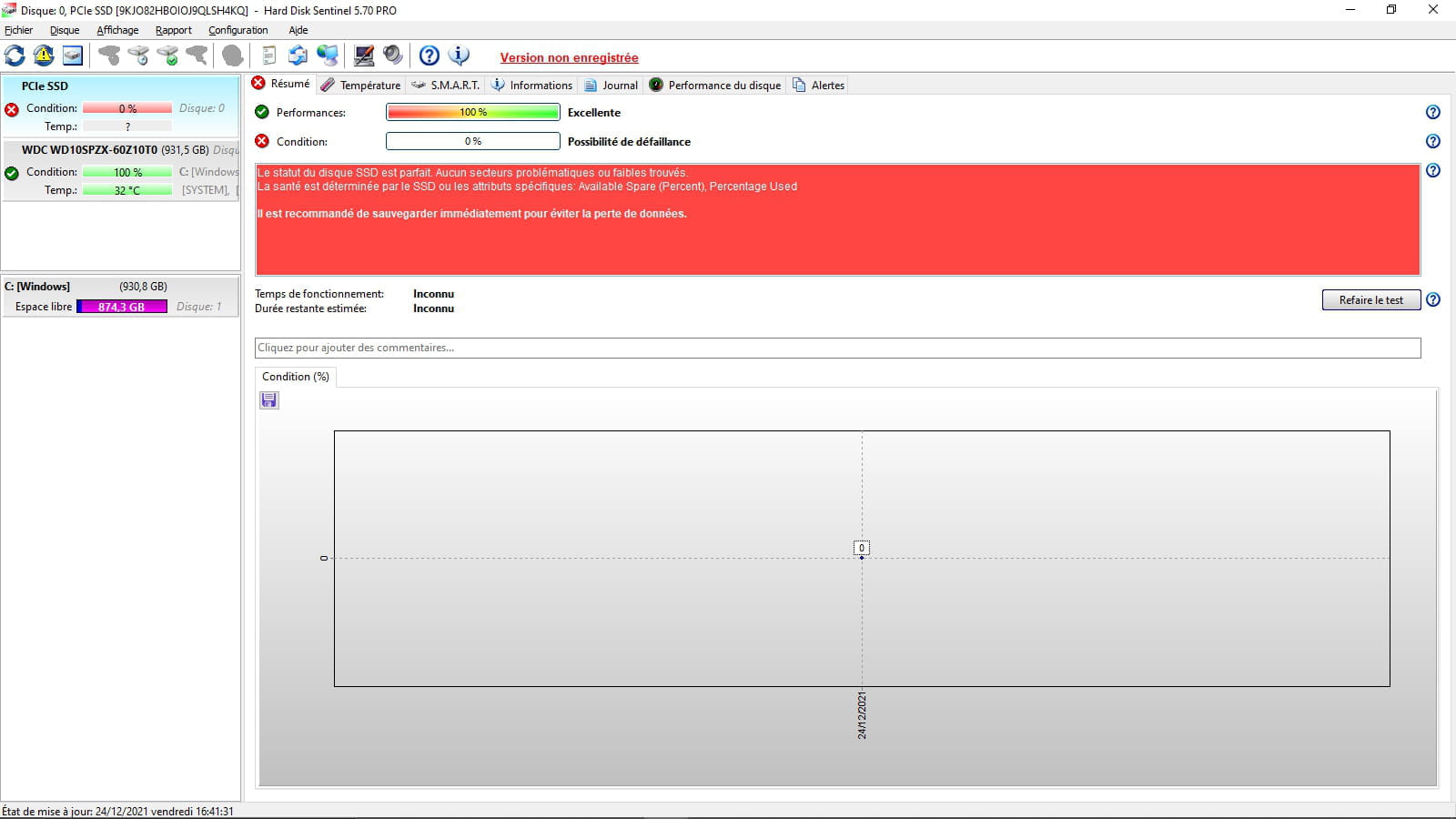Switch to the Alertes tab
The width and height of the screenshot is (1456, 819).
coord(819,85)
